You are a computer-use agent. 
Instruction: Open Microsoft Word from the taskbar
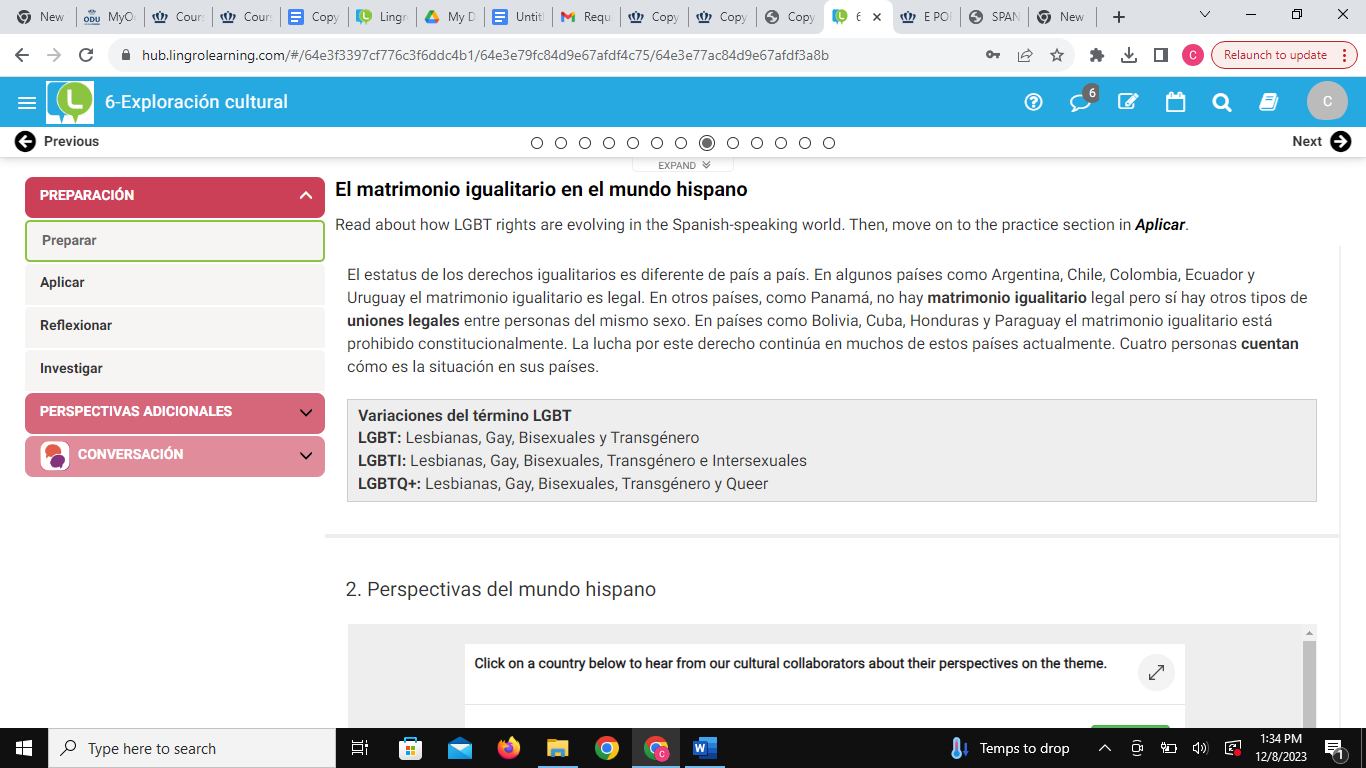tap(705, 748)
